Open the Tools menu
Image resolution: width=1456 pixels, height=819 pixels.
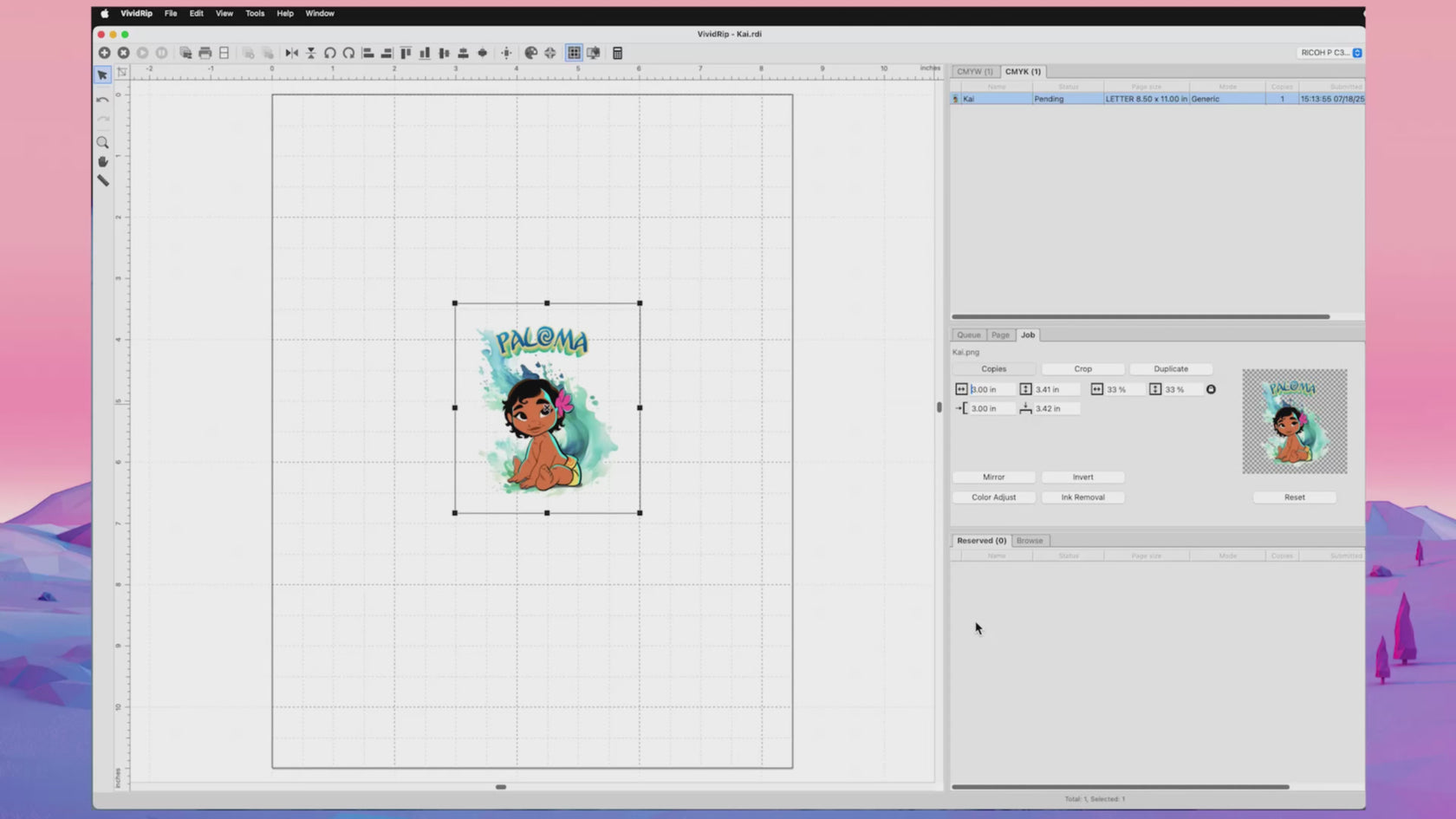coord(255,14)
